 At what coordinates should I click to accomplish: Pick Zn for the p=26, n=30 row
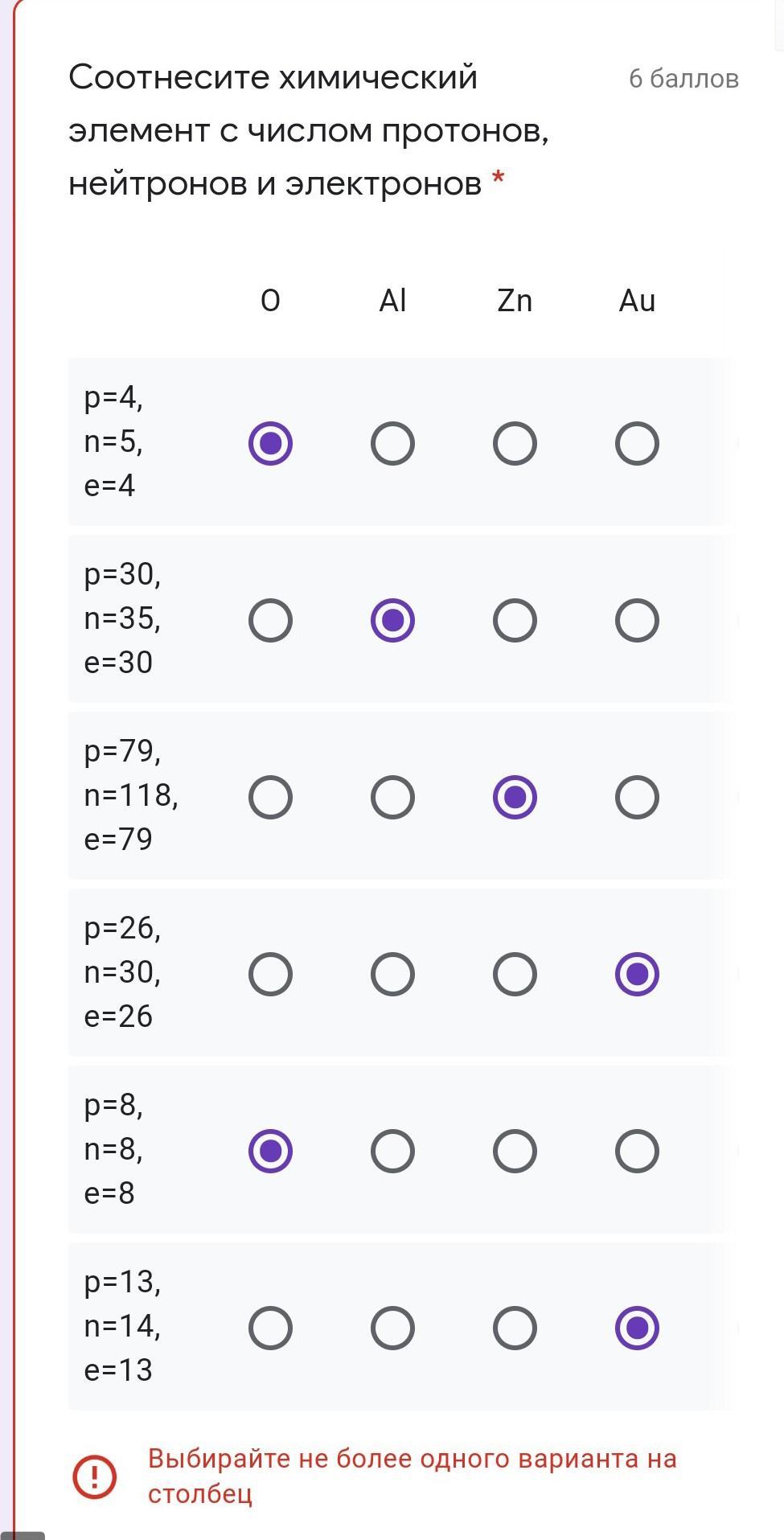pyautogui.click(x=515, y=974)
